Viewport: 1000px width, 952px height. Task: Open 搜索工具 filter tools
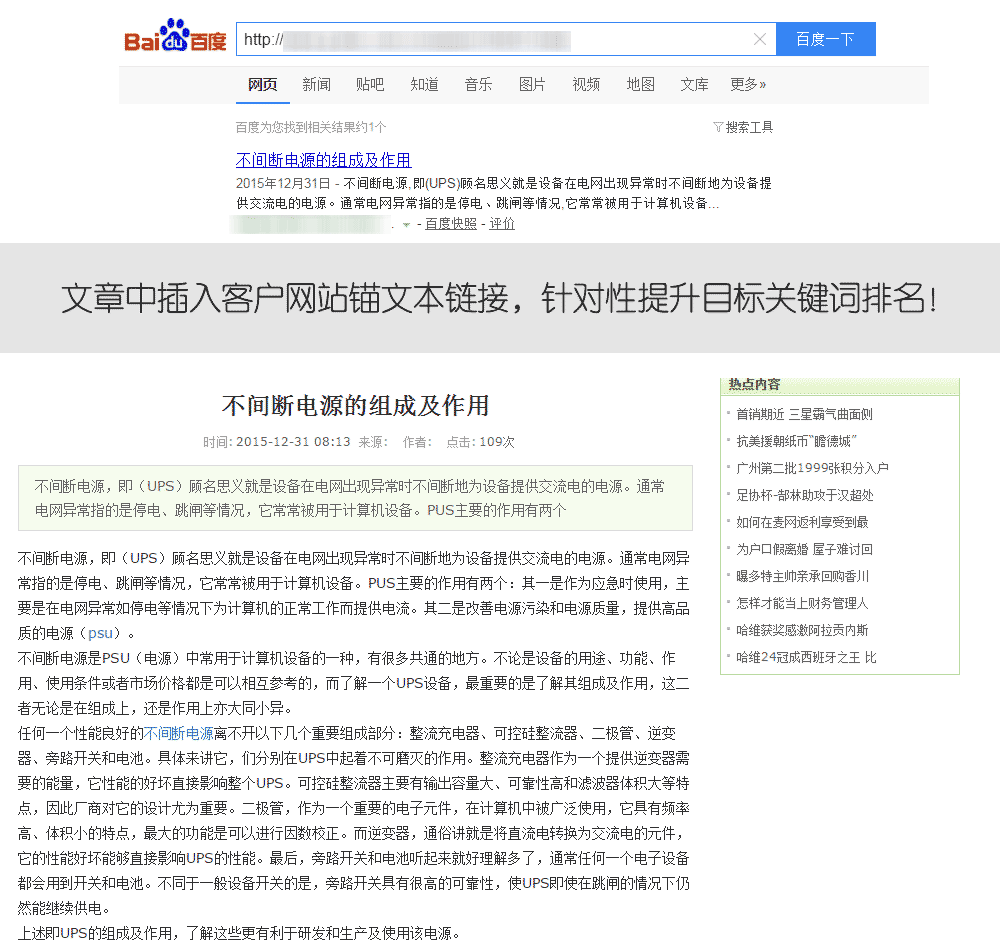(x=743, y=127)
